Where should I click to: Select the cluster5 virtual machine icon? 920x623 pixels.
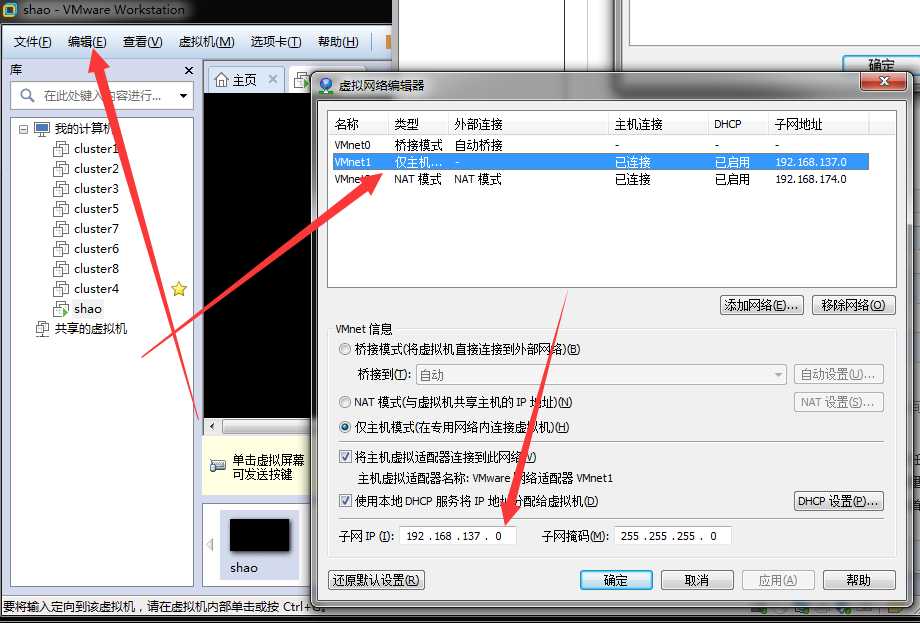click(x=61, y=209)
